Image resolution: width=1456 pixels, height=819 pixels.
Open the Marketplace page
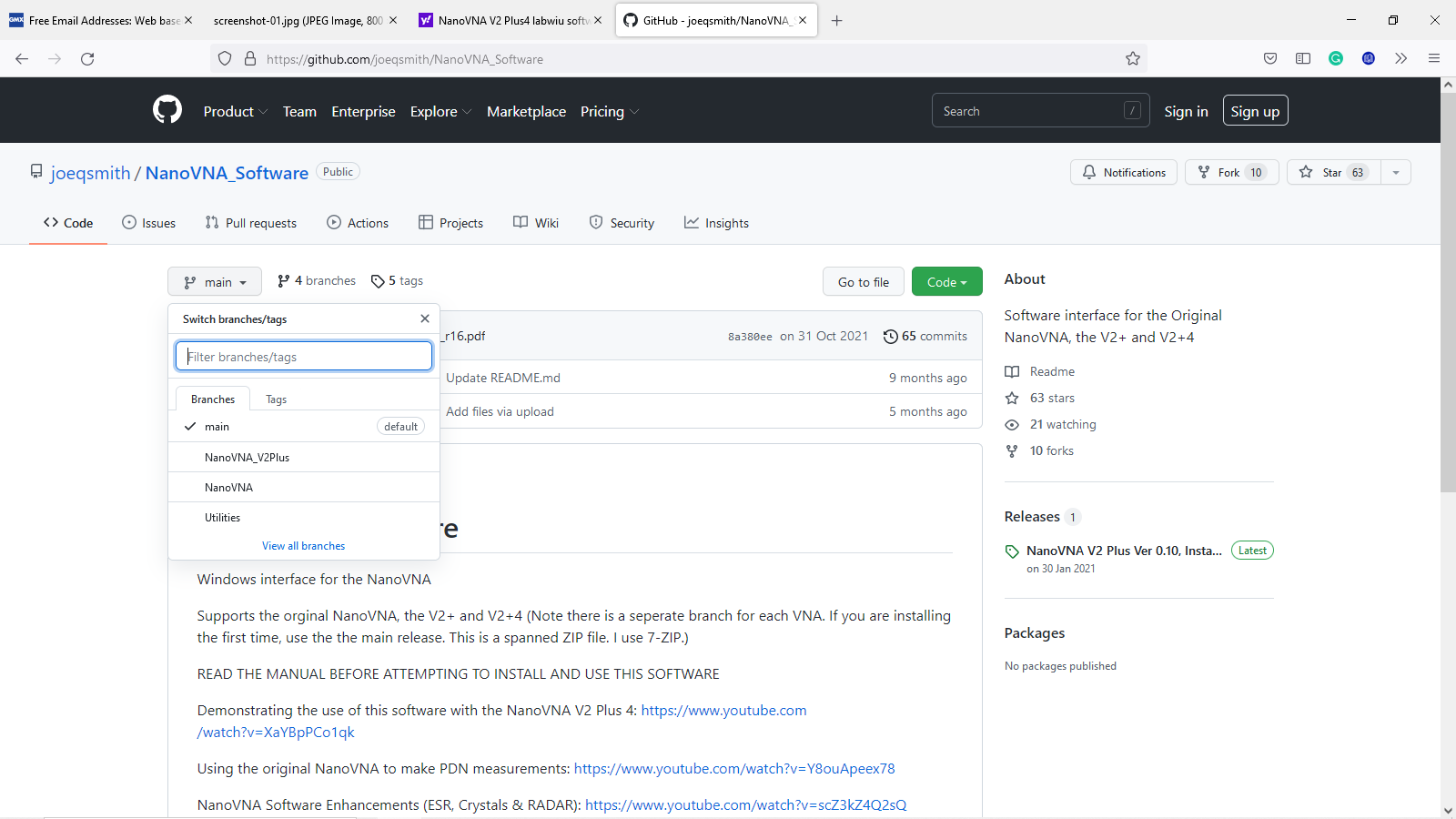point(526,111)
